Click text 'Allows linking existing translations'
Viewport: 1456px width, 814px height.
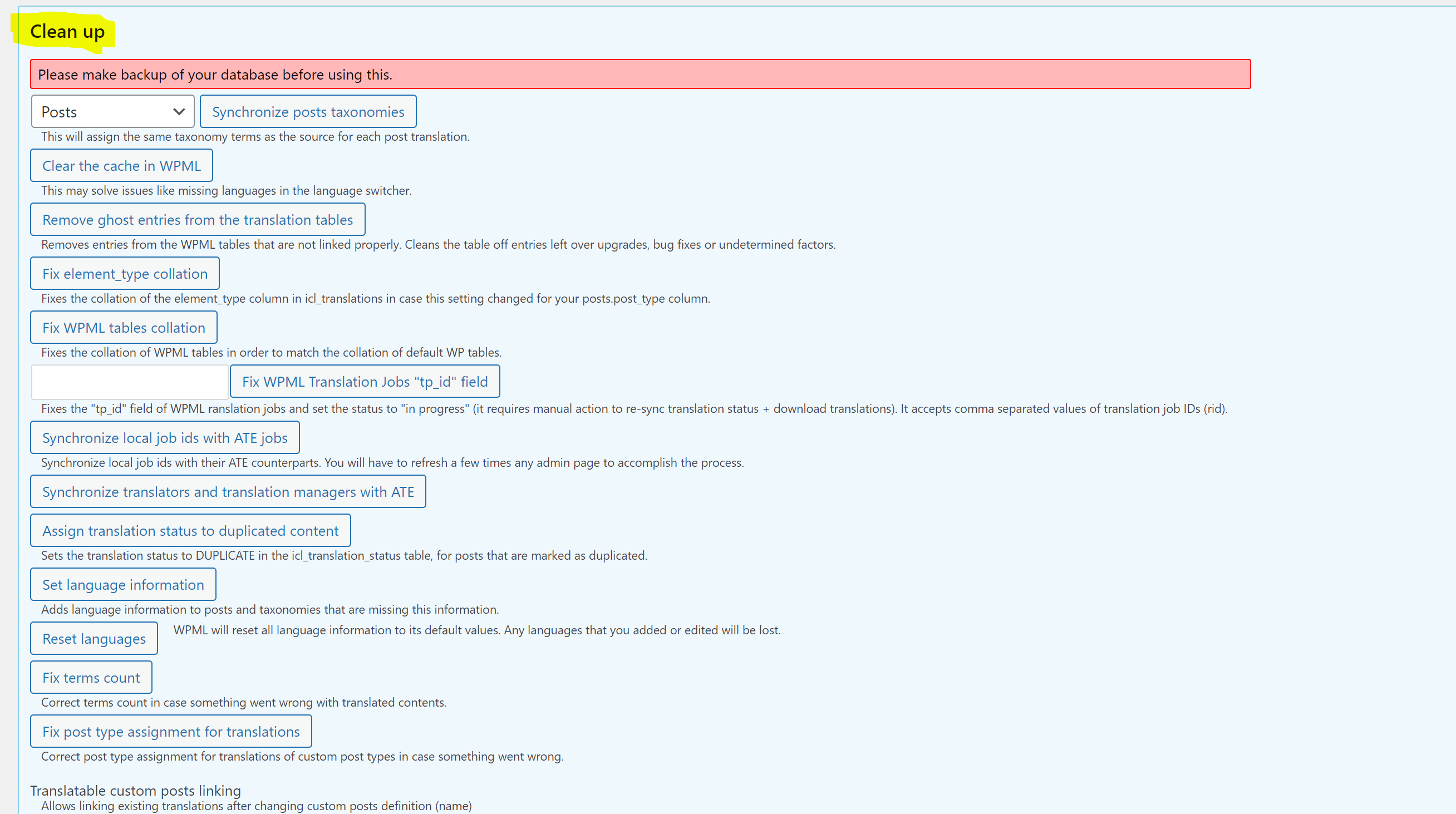pyautogui.click(x=257, y=806)
